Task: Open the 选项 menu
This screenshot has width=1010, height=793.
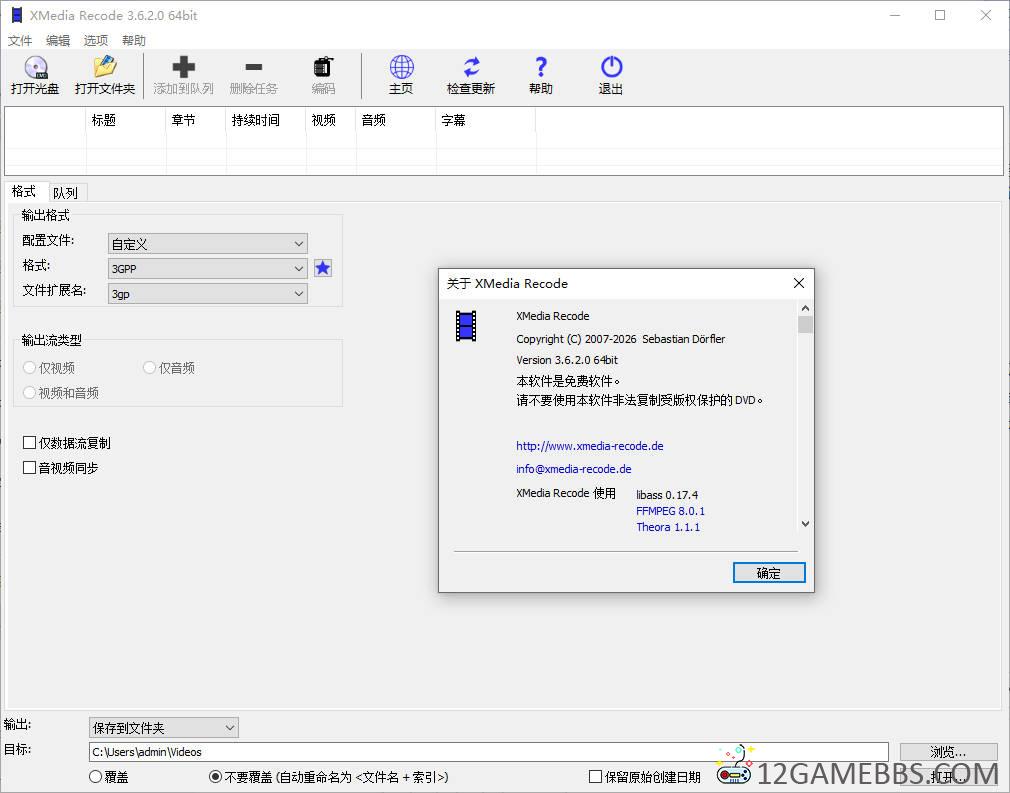Action: [95, 40]
